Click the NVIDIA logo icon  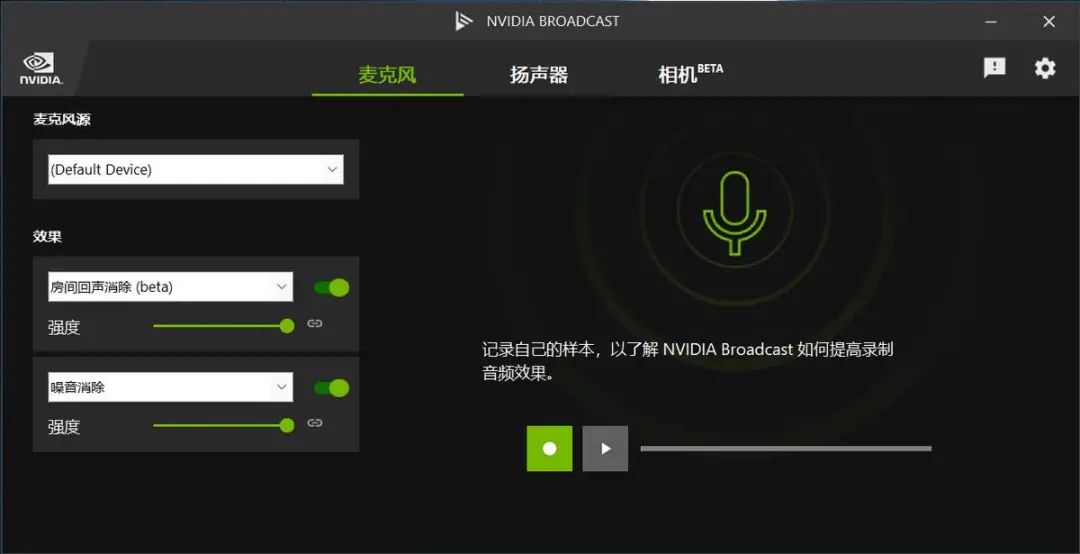pyautogui.click(x=41, y=68)
